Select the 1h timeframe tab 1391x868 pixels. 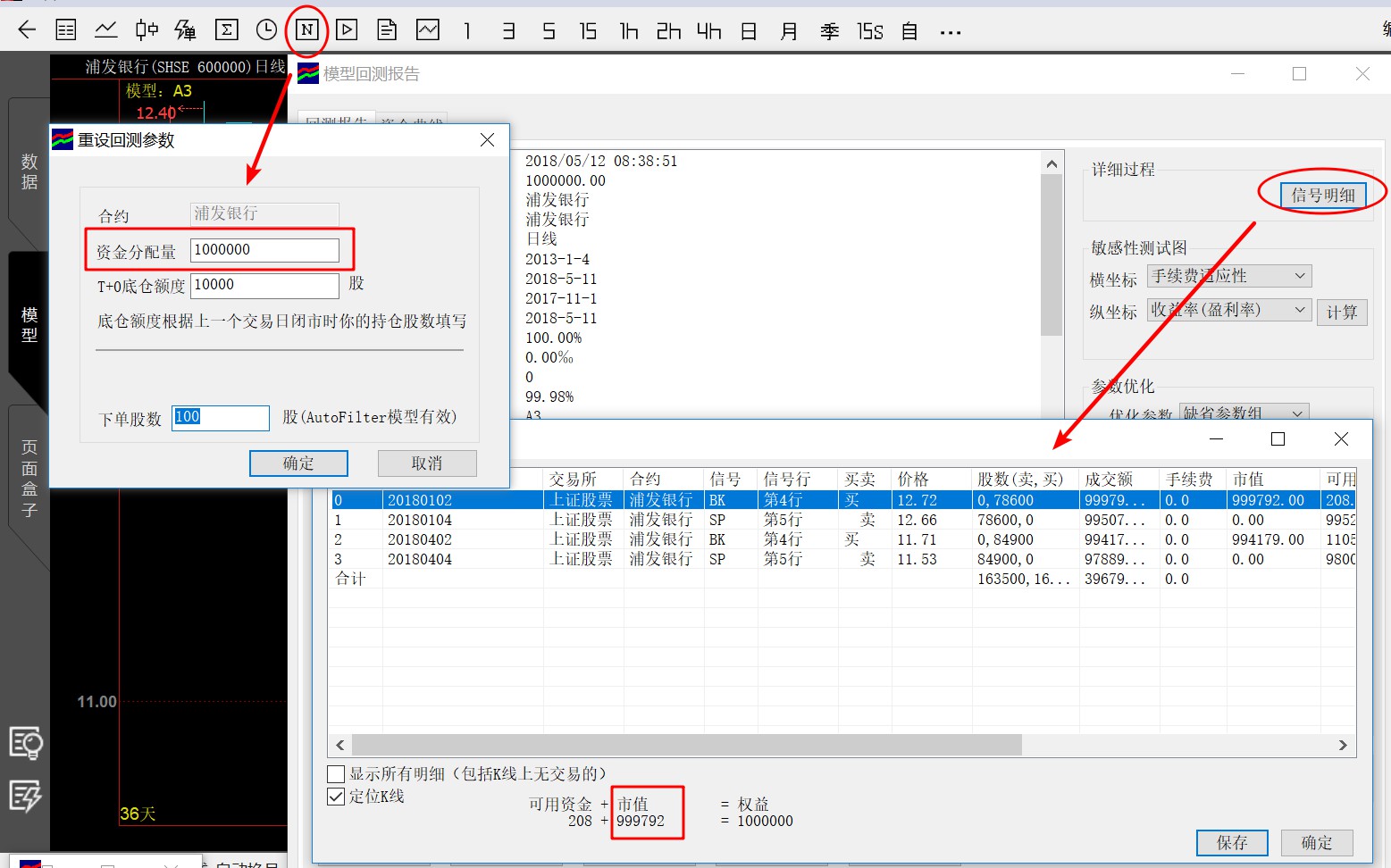pos(629,31)
